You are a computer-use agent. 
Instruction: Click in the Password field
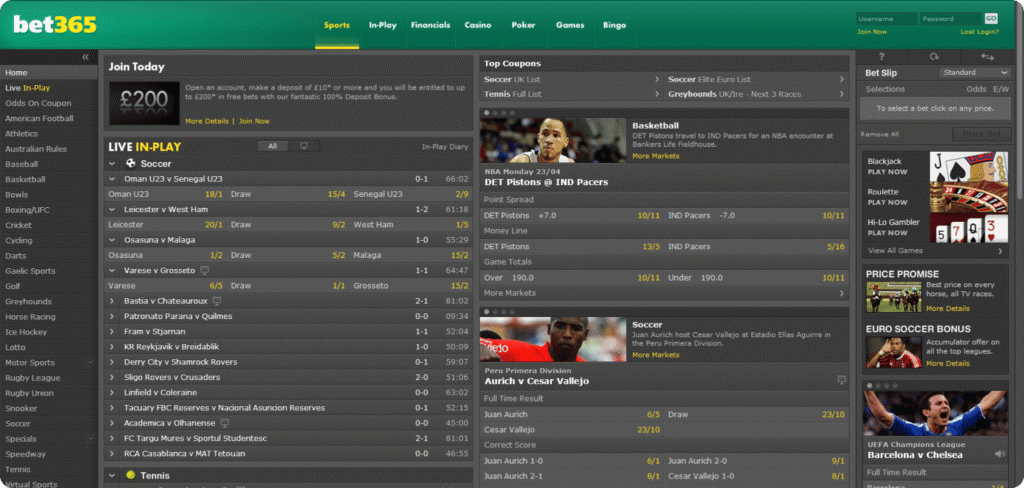pyautogui.click(x=950, y=19)
